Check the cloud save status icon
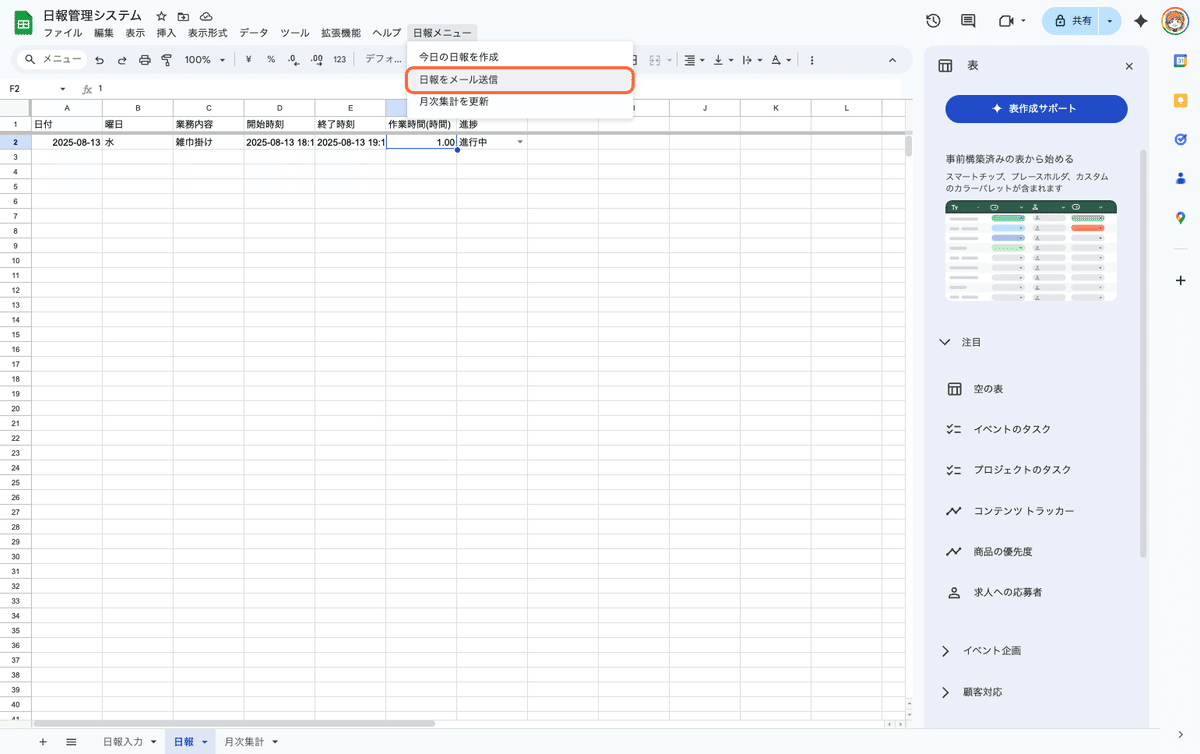1200x754 pixels. (206, 17)
